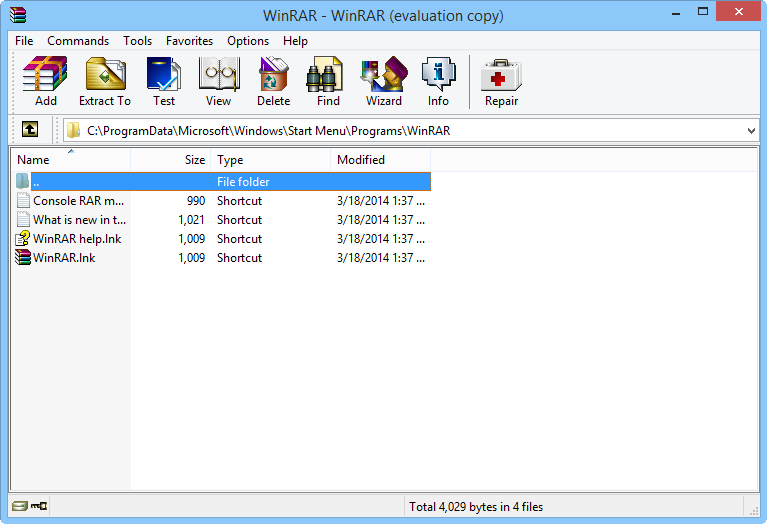The width and height of the screenshot is (767, 524).
Task: Go up one folder level button
Action: (30, 130)
